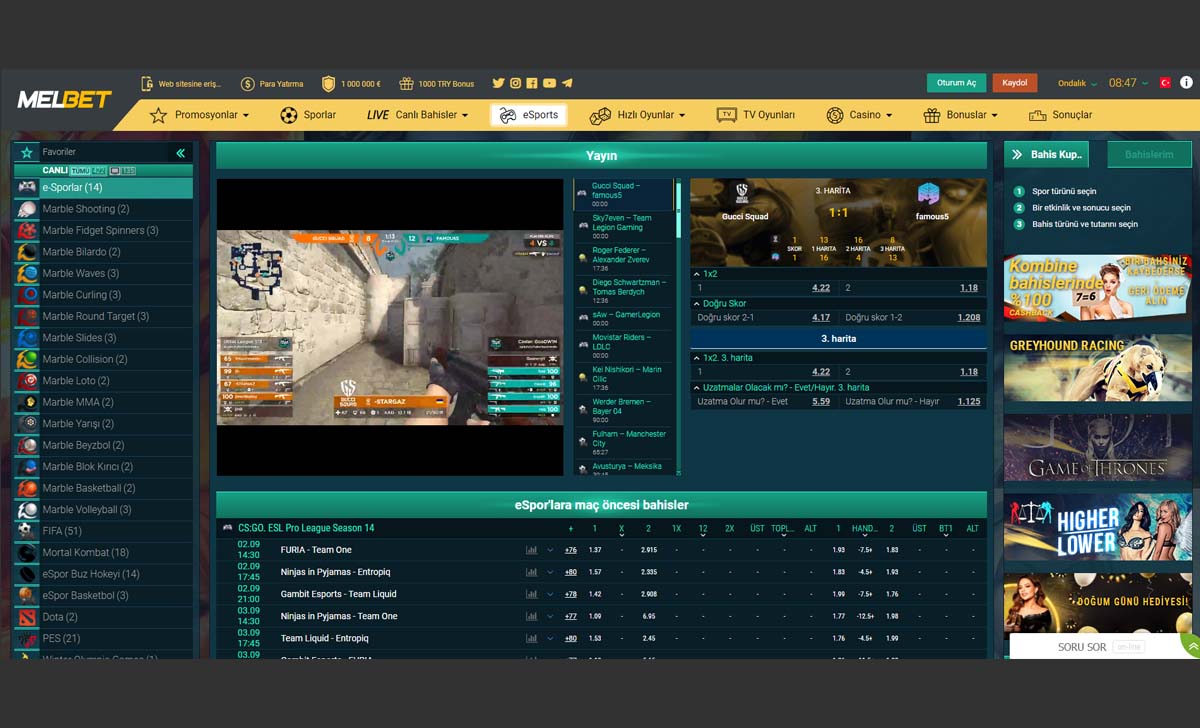Select Gucci Squad odds 4.22 under 1x2
Viewport: 1200px width, 728px height.
click(821, 288)
